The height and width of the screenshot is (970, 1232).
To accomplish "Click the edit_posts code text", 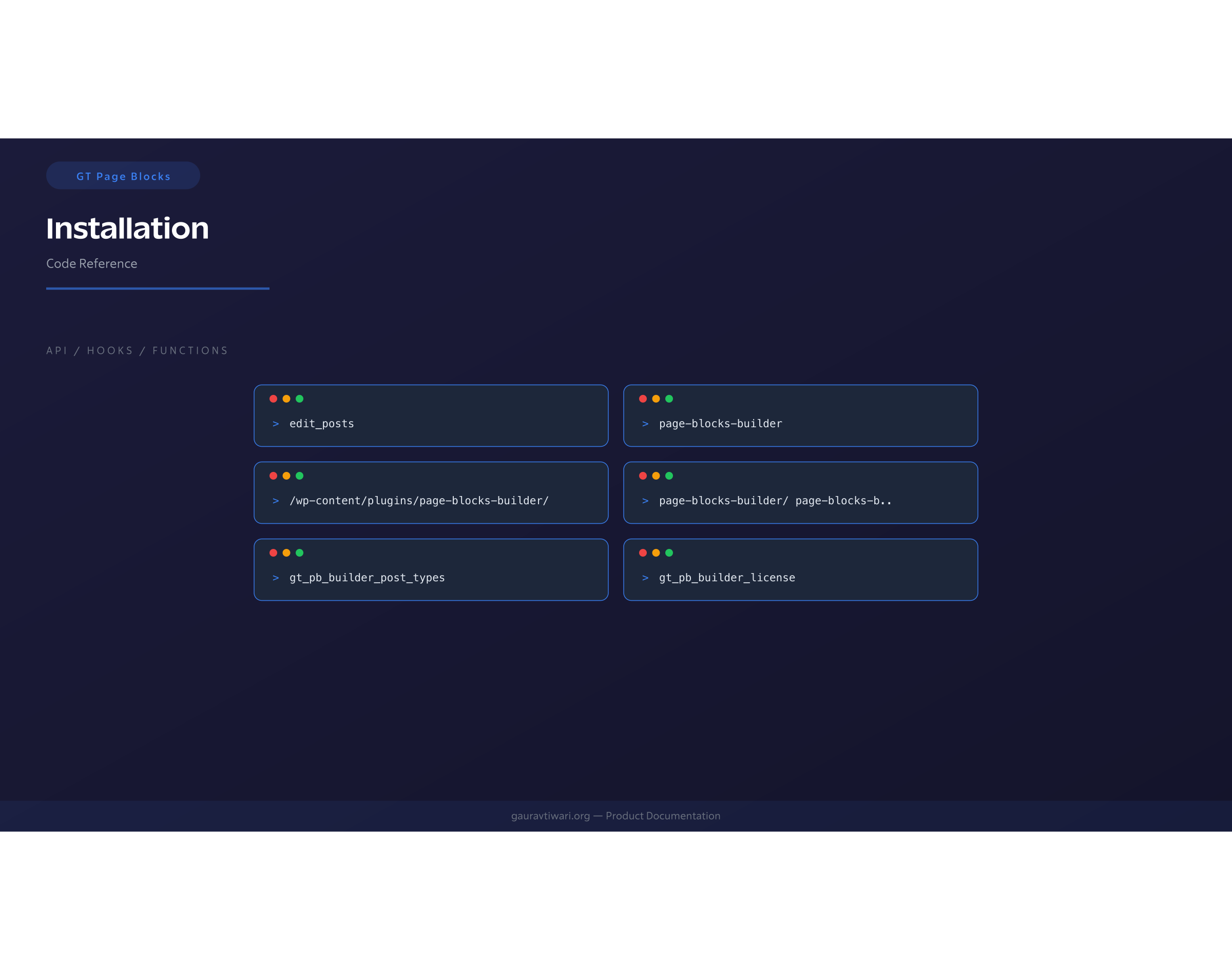I will tap(321, 424).
